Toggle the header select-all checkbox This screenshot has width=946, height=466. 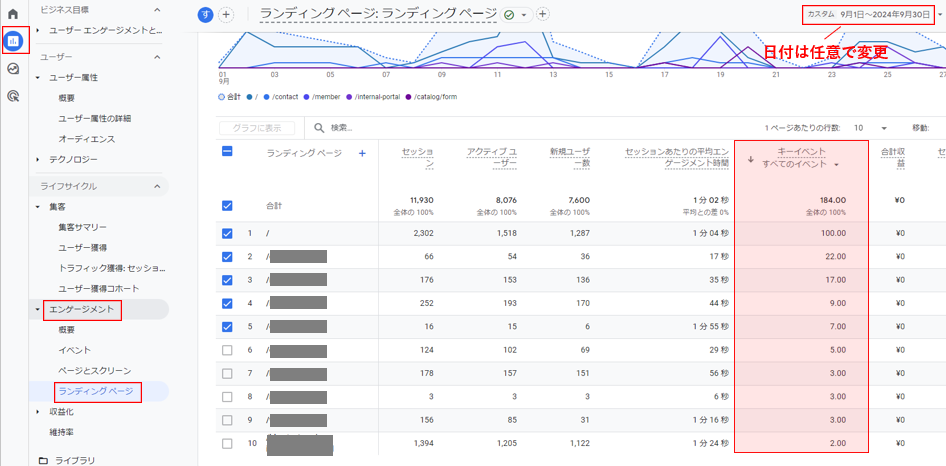click(227, 152)
